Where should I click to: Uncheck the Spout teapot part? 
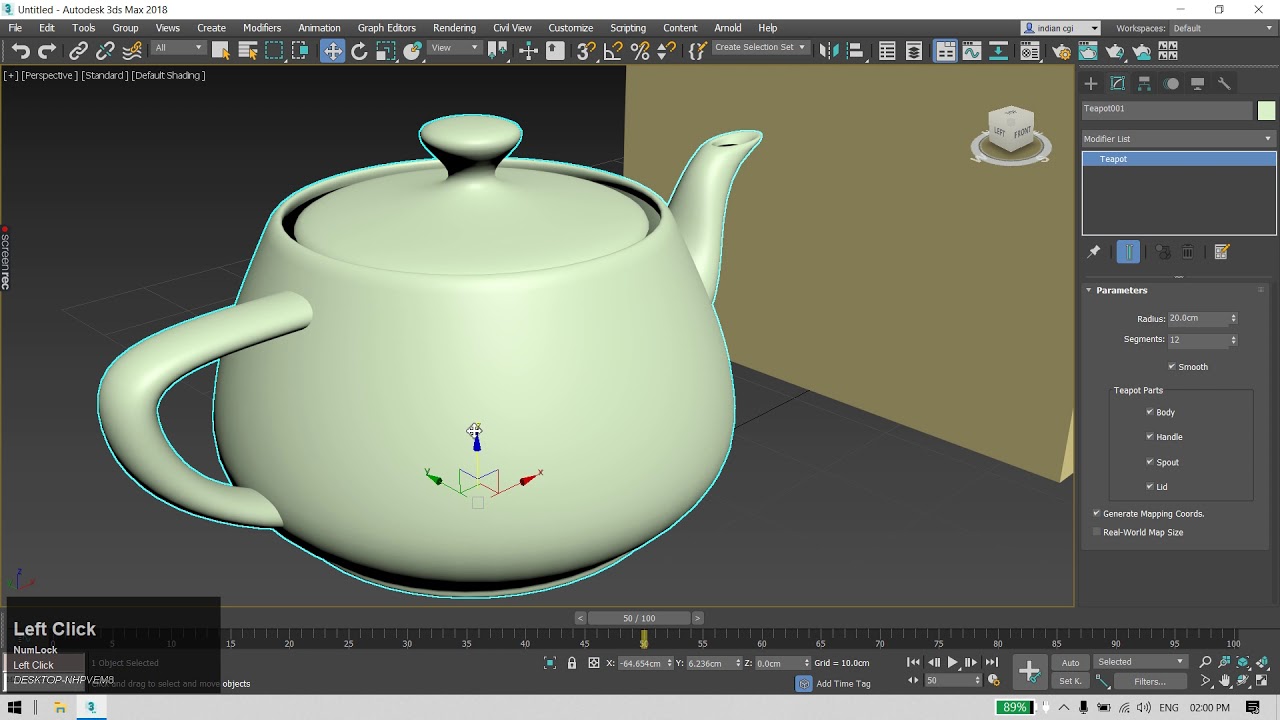1150,461
